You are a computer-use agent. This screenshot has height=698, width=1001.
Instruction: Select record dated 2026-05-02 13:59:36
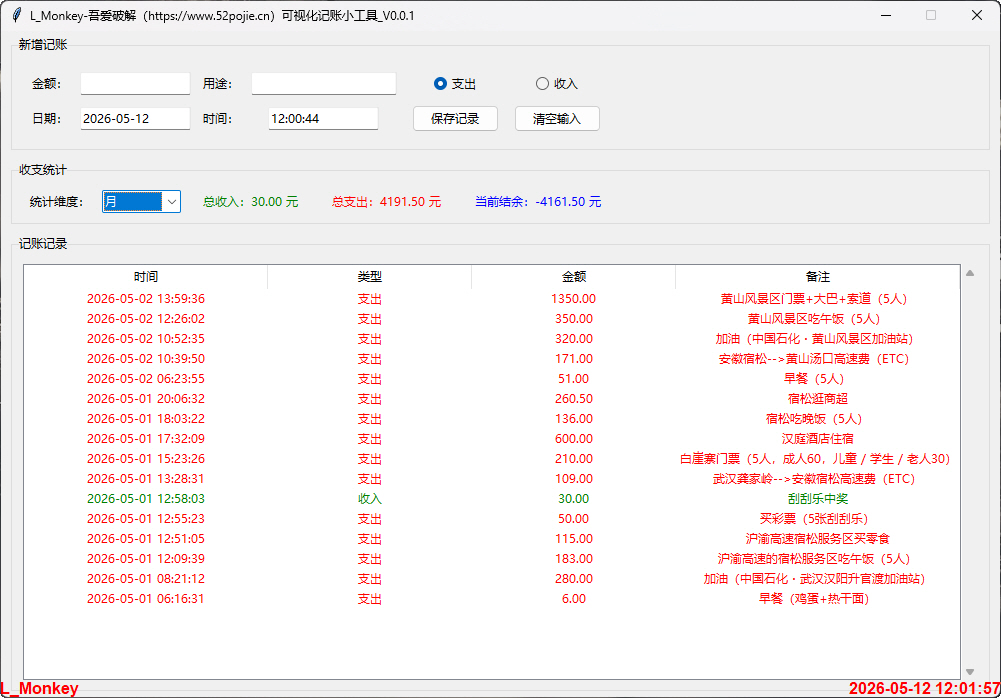pyautogui.click(x=146, y=299)
